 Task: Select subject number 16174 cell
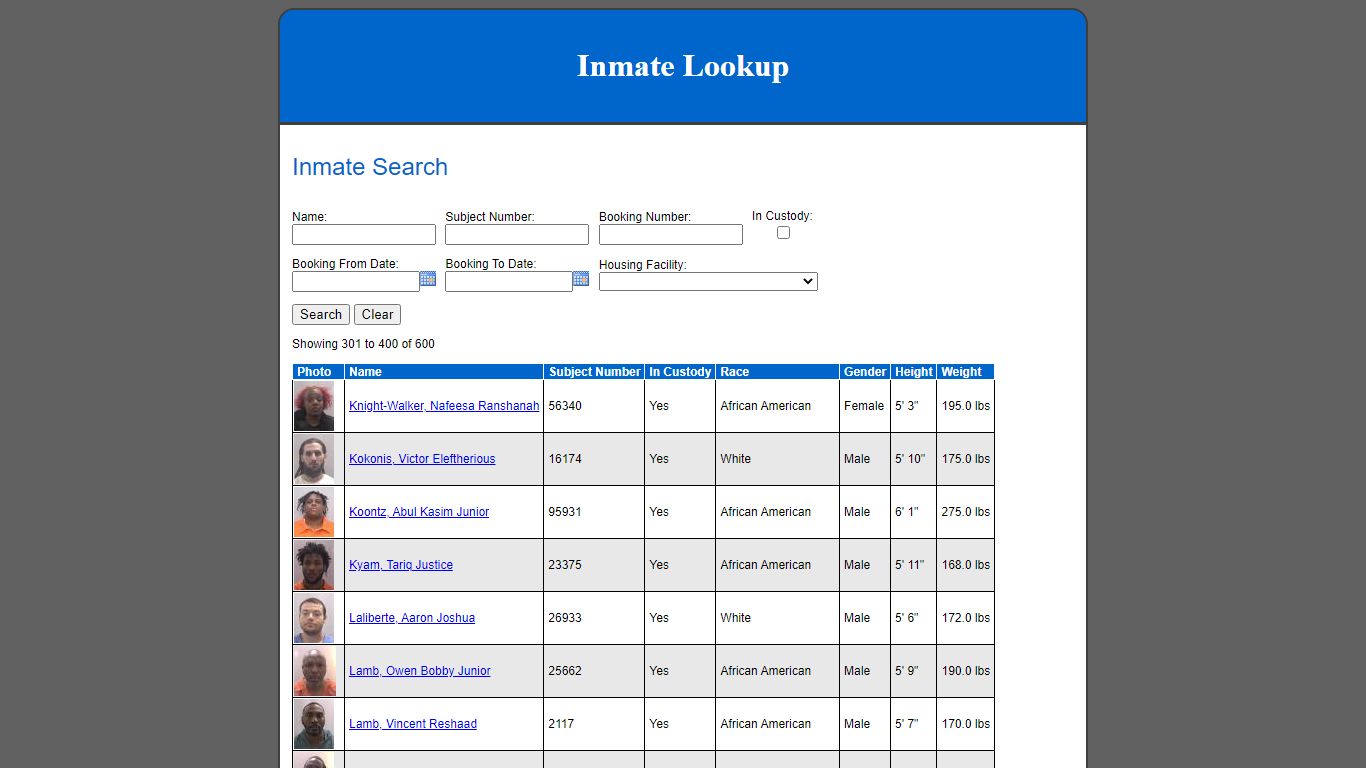594,459
